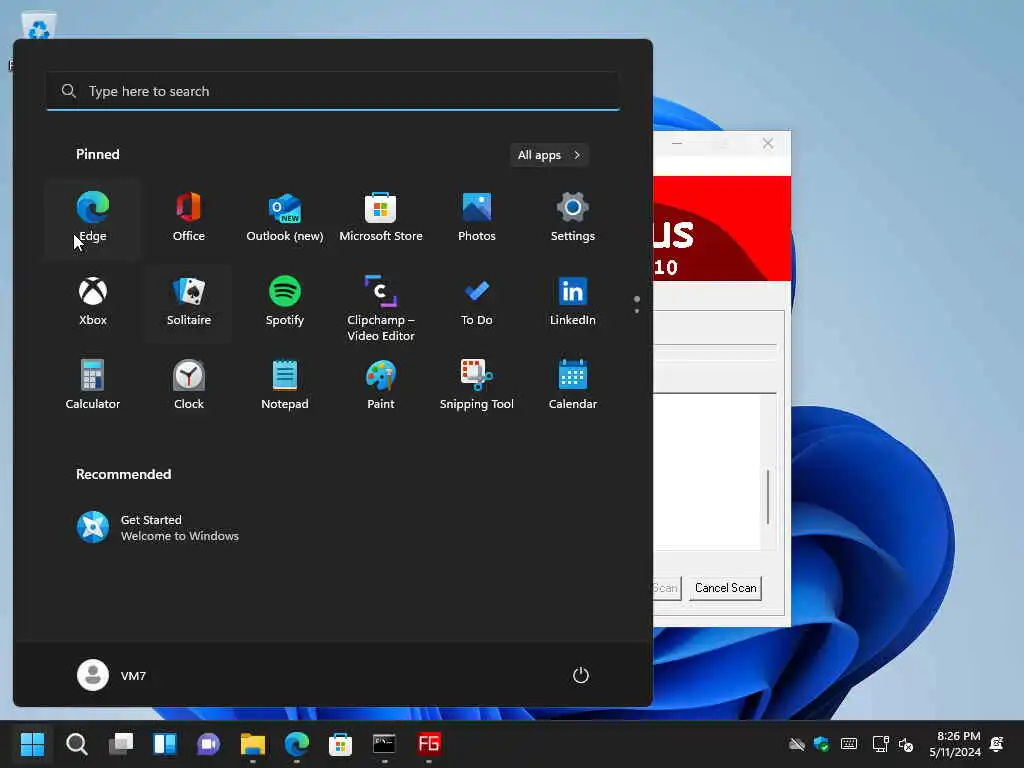Open File Explorer from the taskbar

(x=253, y=744)
